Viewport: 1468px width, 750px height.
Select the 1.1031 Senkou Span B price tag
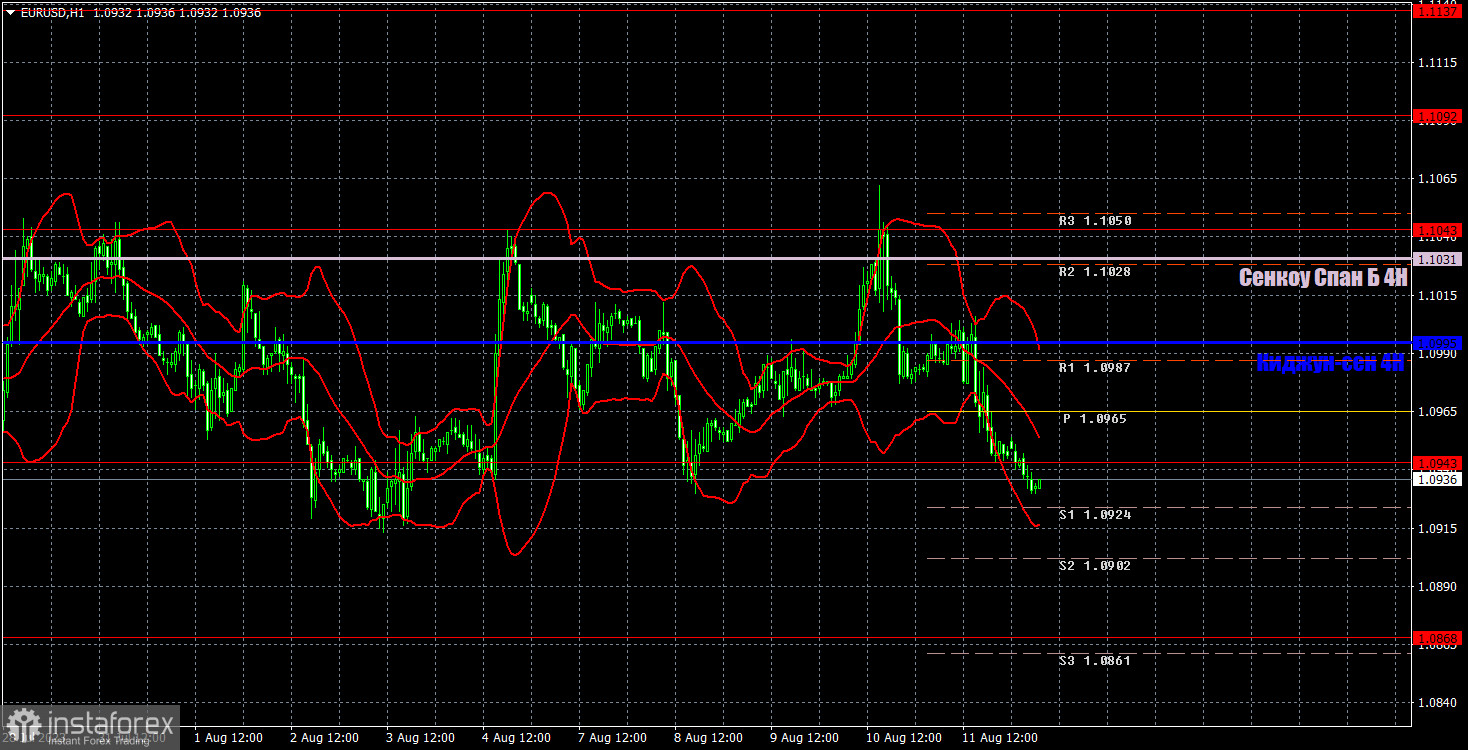pos(1438,259)
